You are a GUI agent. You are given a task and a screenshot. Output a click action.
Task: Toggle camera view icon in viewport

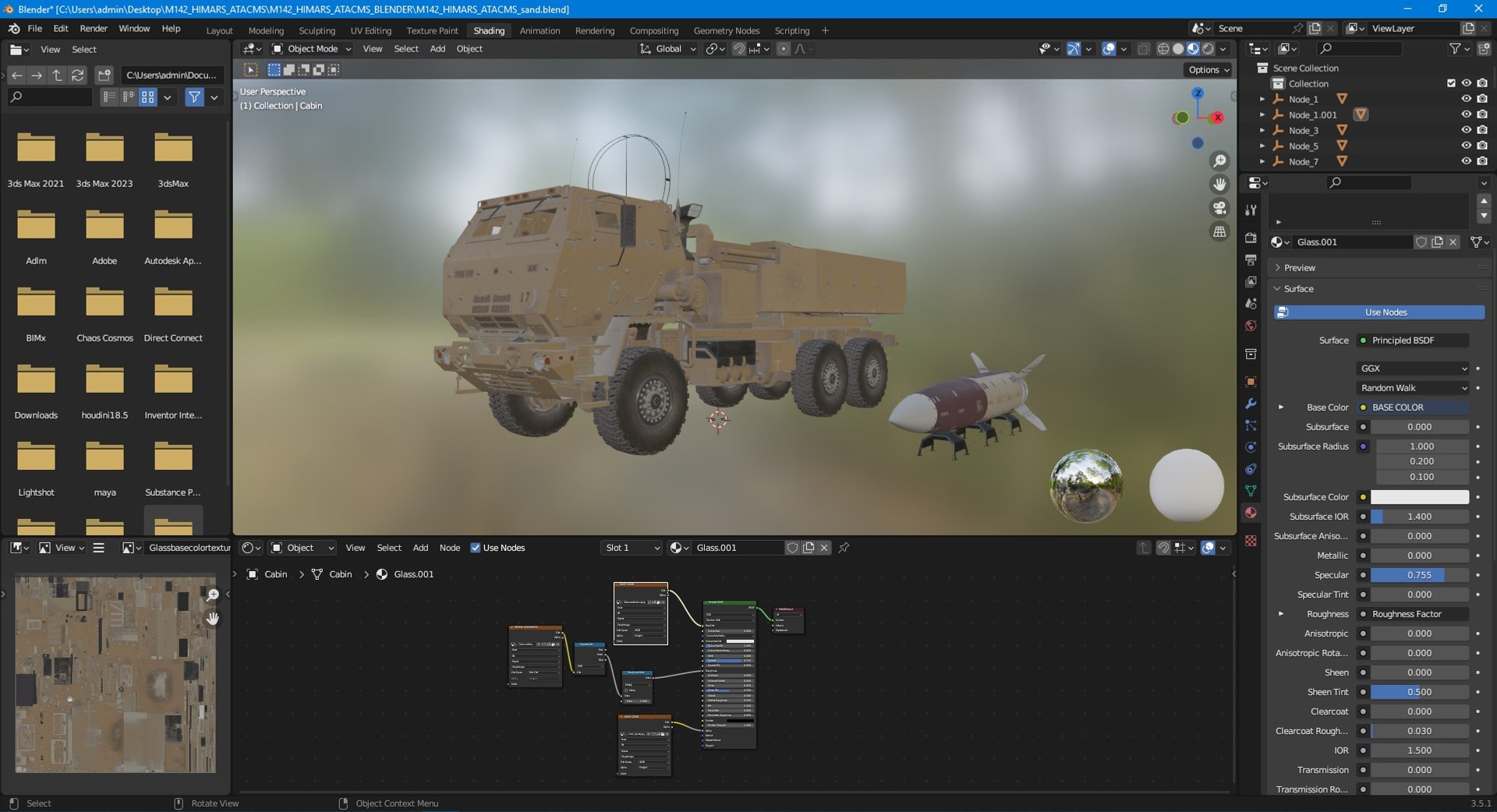(x=1219, y=208)
